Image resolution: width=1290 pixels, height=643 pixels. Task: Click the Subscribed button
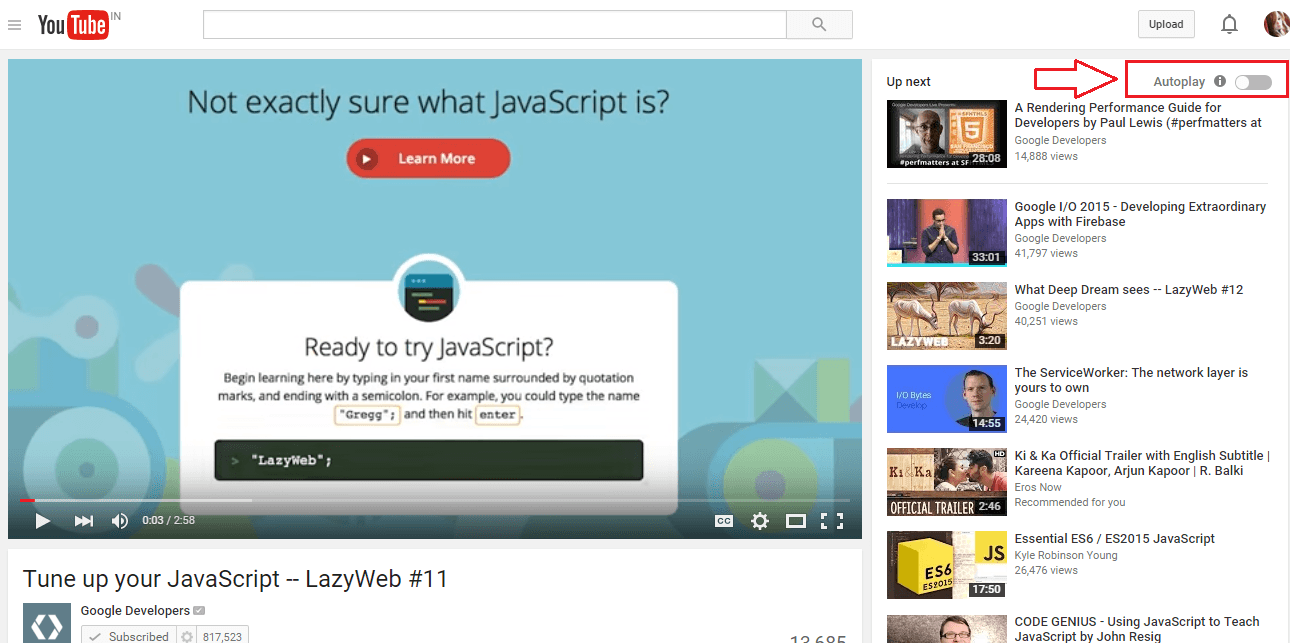coord(129,635)
